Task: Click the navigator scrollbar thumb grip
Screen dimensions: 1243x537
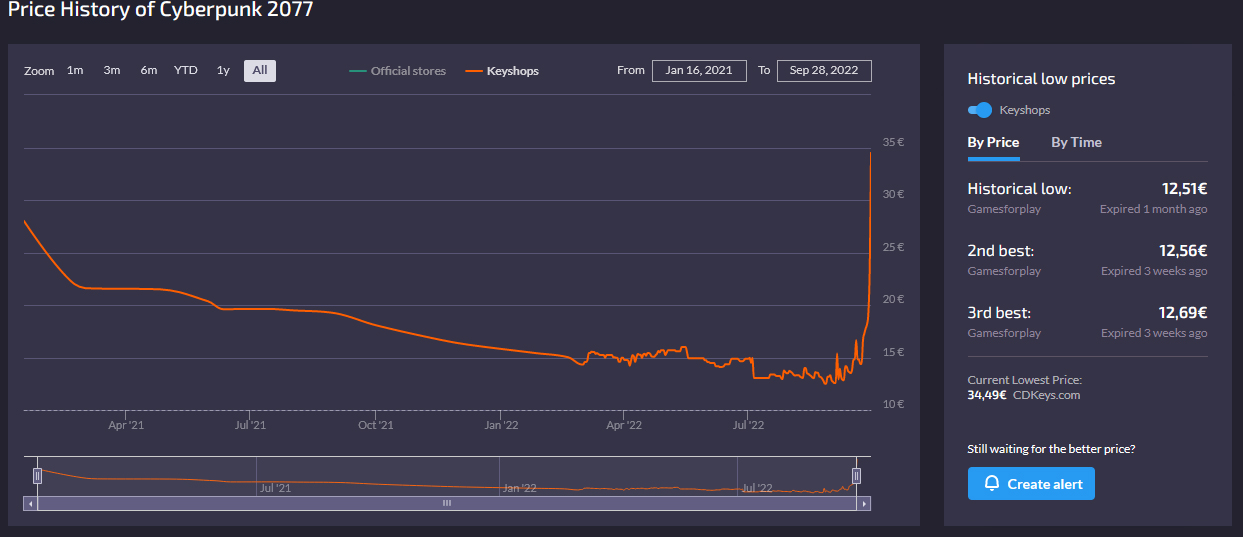Action: [447, 503]
